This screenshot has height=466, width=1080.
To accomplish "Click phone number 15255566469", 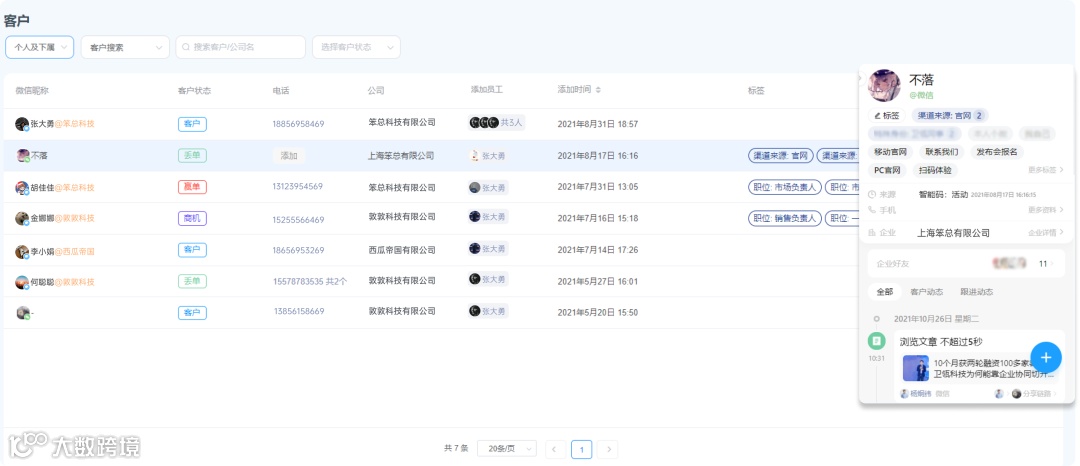I will (x=298, y=220).
